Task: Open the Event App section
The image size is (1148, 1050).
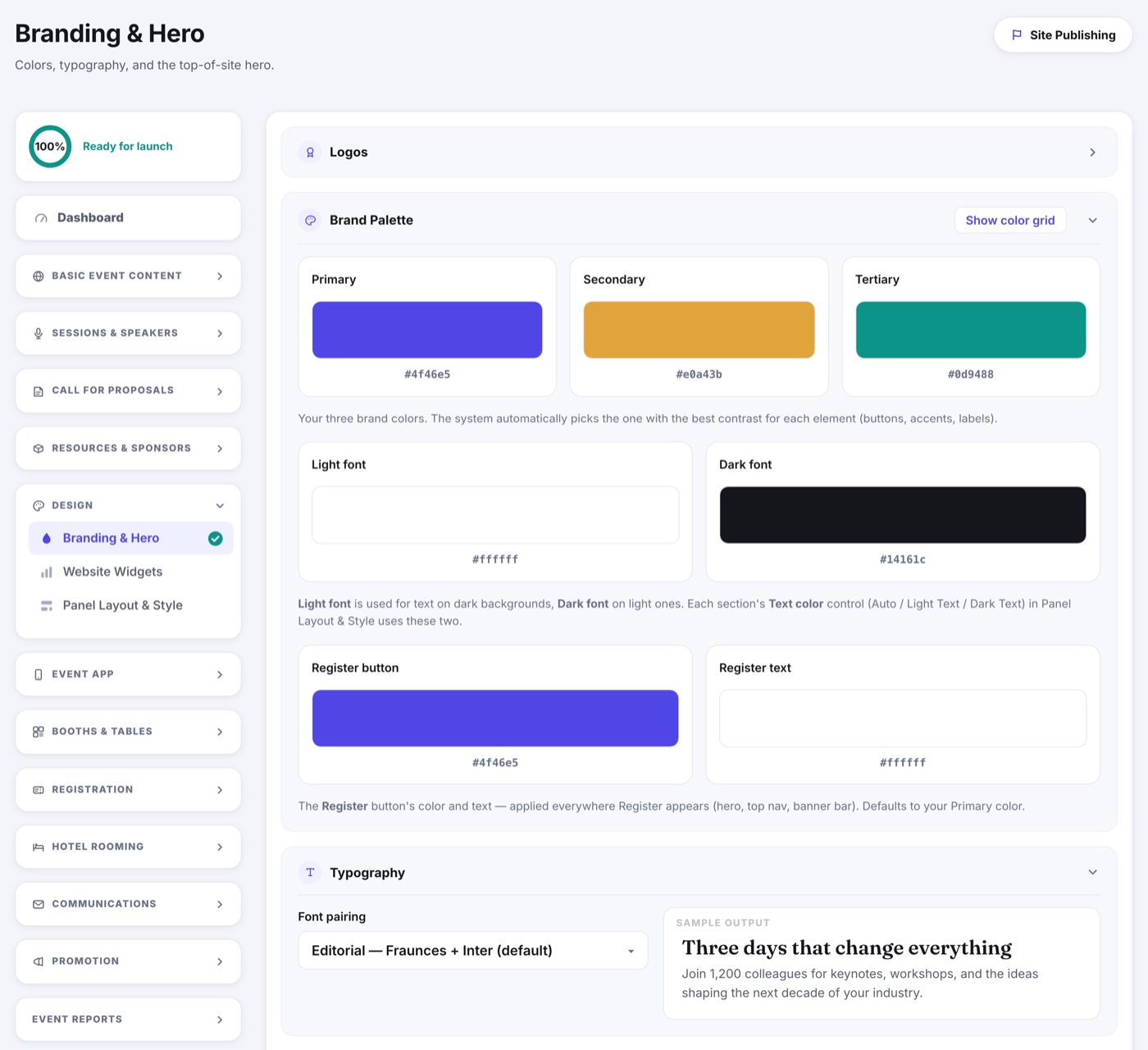Action: pyautogui.click(x=128, y=674)
